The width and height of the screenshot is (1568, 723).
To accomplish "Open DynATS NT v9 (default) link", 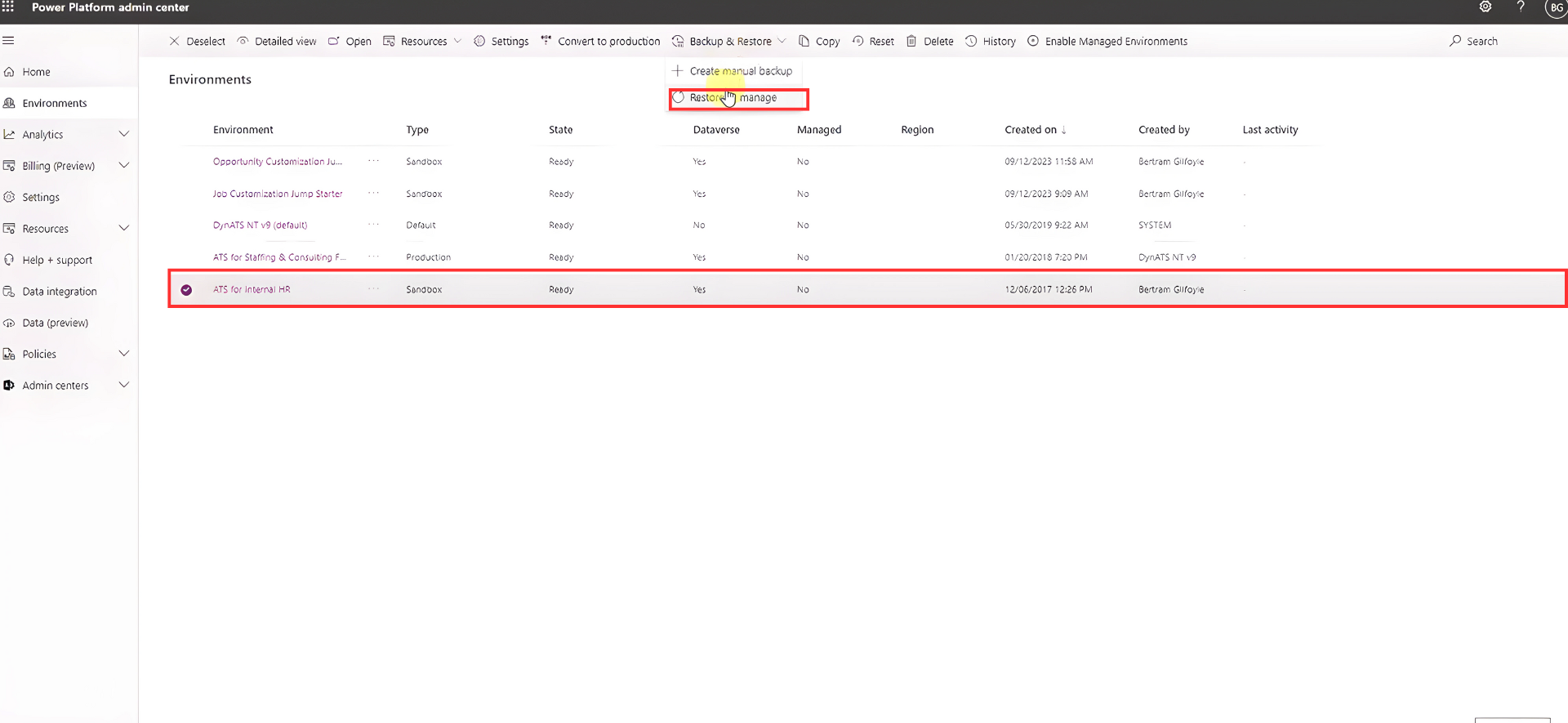I will (260, 225).
